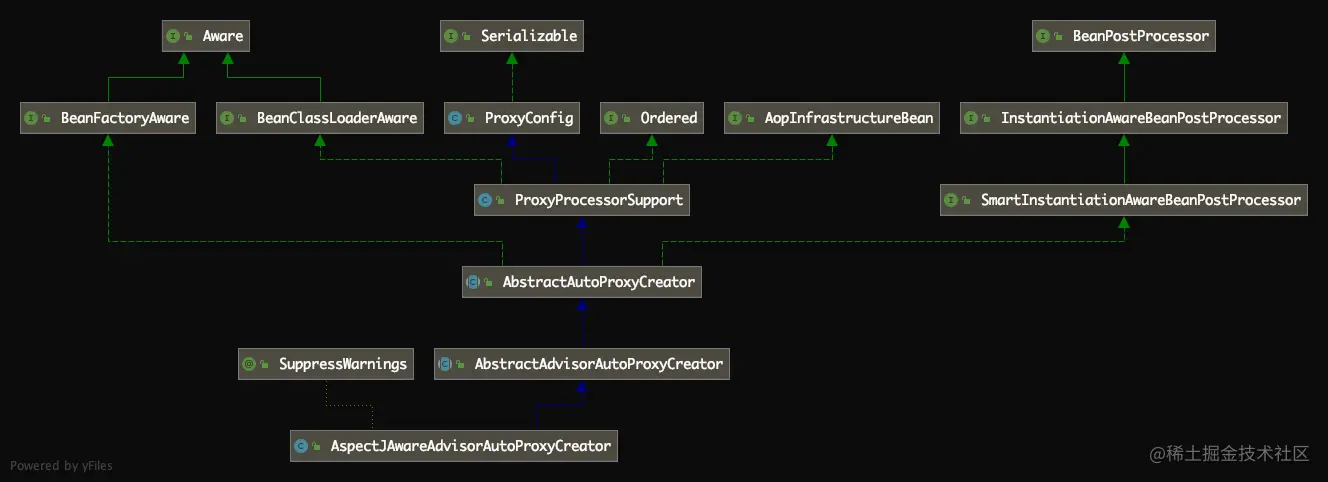
Task: Click interface icon on BeanFactoryAware node
Action: point(33,118)
